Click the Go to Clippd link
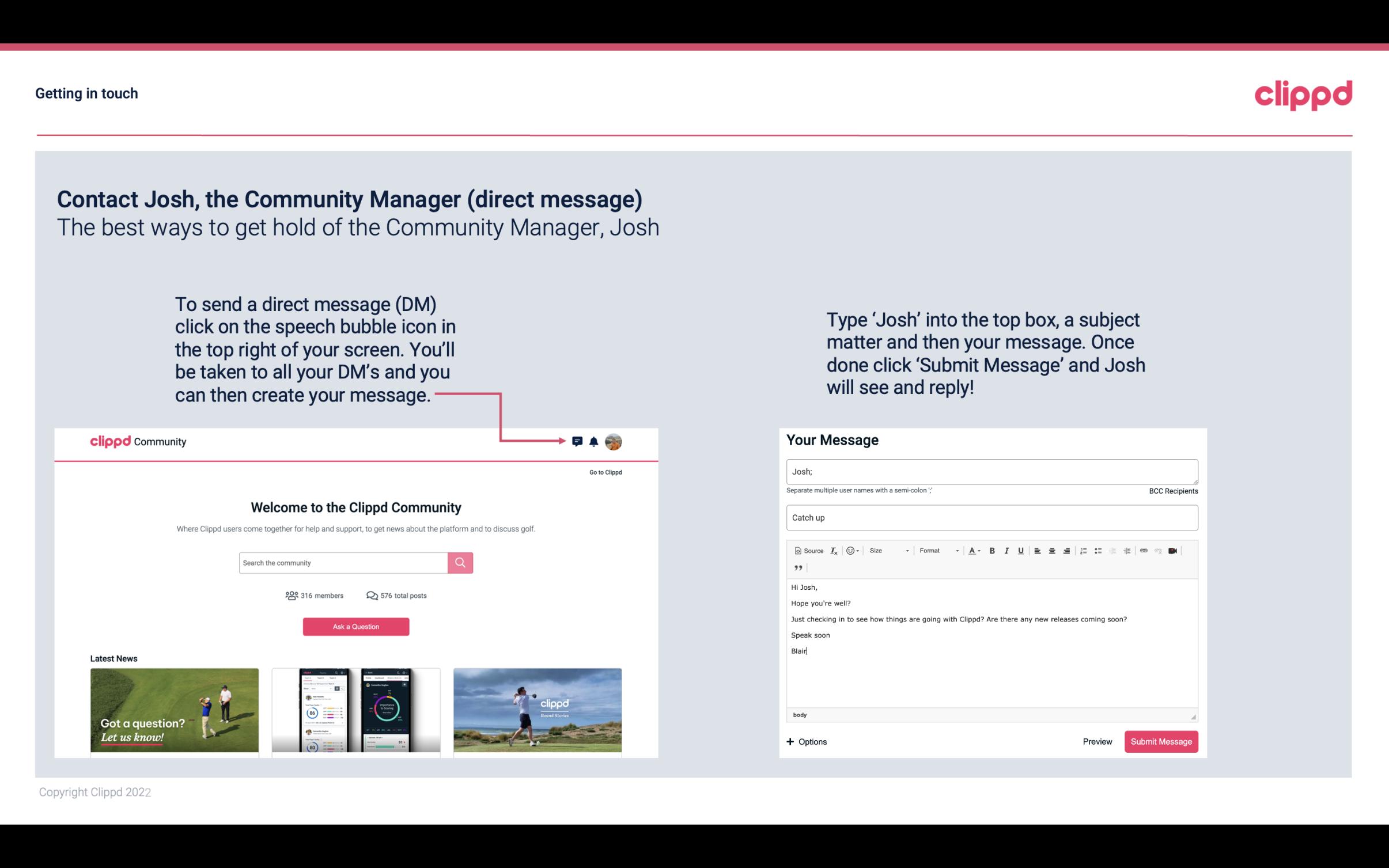Screen dimensions: 1389x868 (x=604, y=472)
